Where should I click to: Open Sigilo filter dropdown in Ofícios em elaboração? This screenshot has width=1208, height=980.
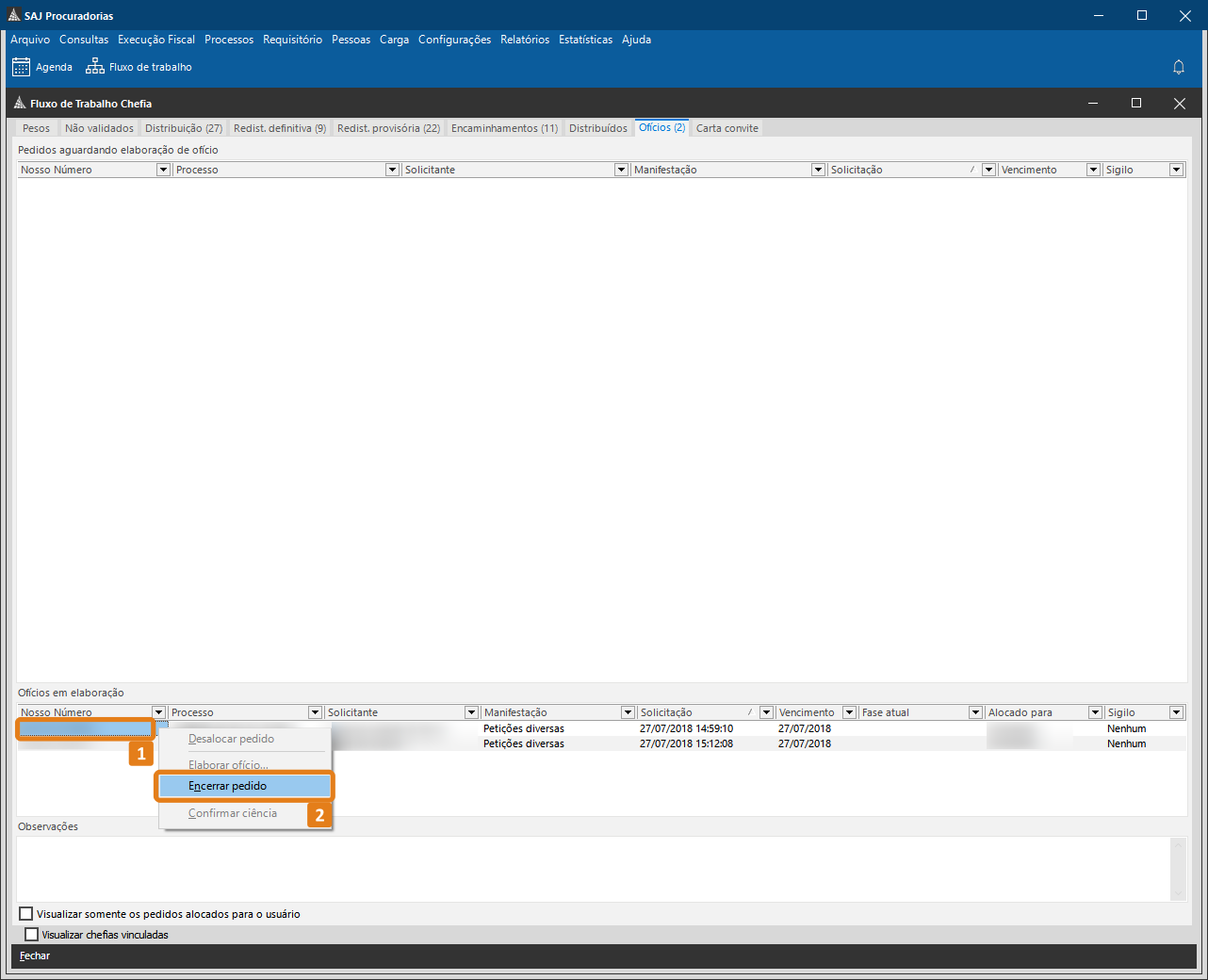click(x=1176, y=712)
